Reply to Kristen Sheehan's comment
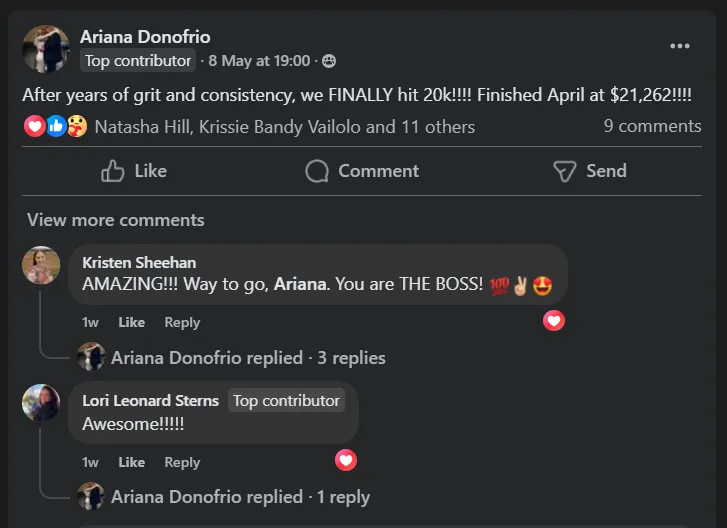This screenshot has width=727, height=528. (x=182, y=322)
